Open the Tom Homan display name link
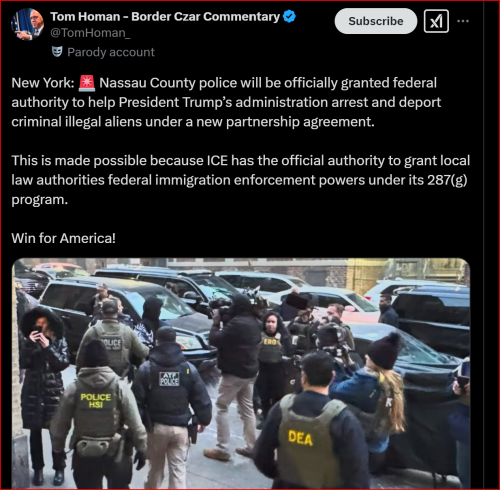 165,16
